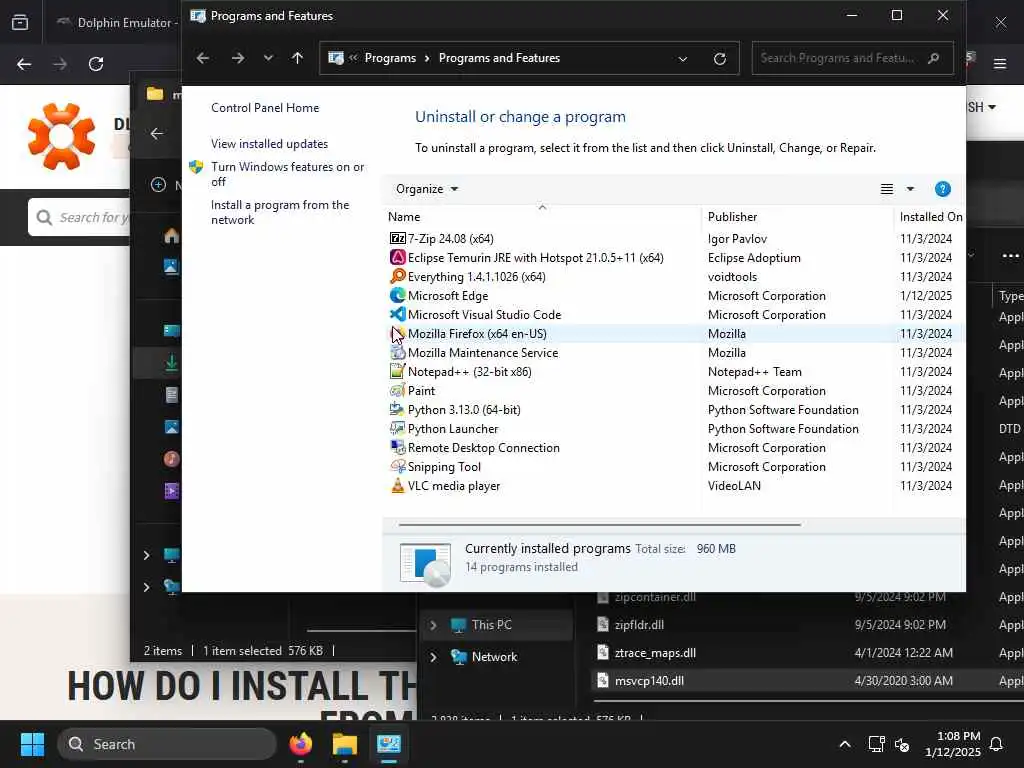
Task: Click the Programs breadcrumb segment
Action: (390, 58)
